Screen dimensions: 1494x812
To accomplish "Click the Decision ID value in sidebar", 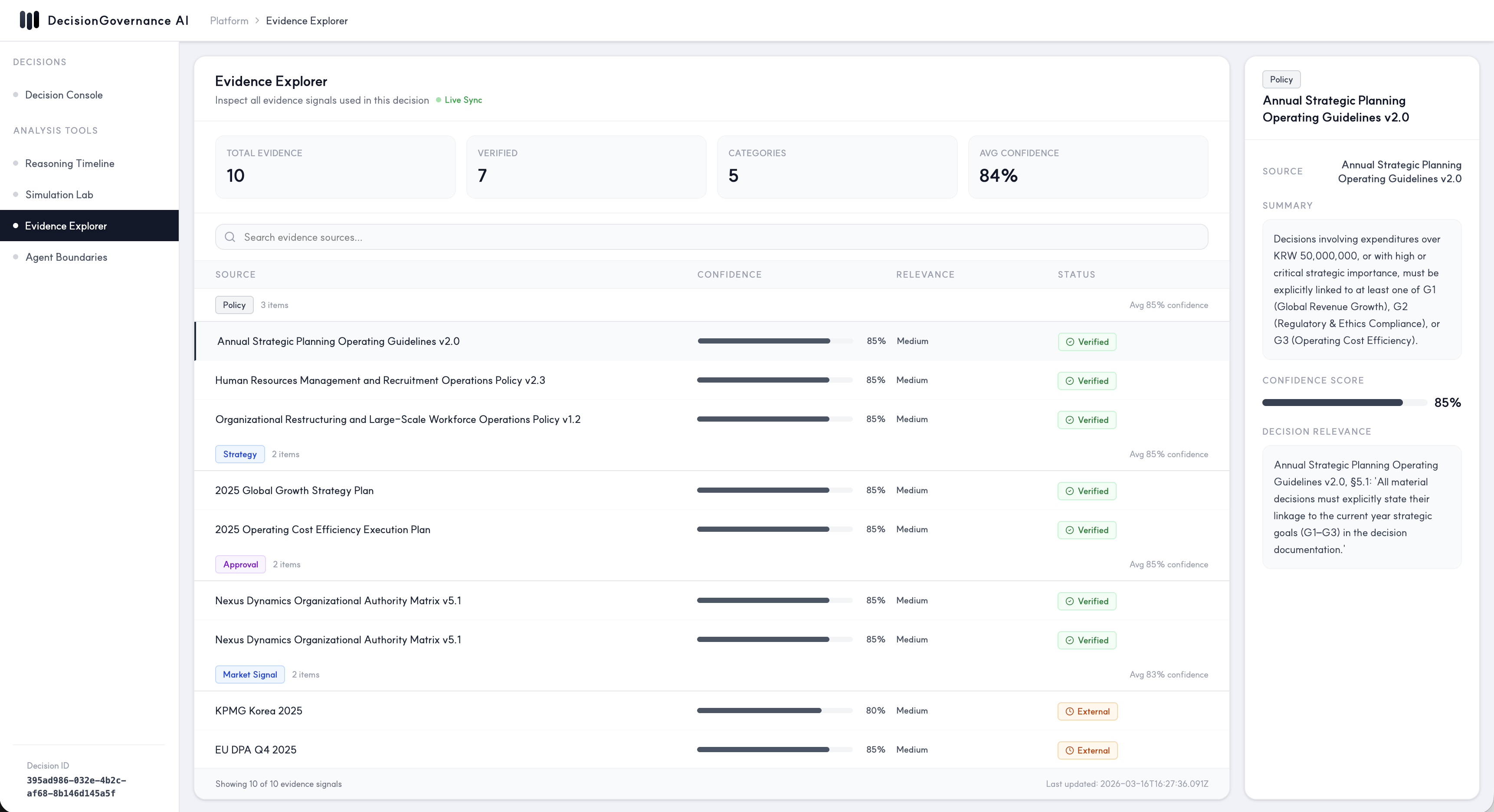I will pos(76,787).
